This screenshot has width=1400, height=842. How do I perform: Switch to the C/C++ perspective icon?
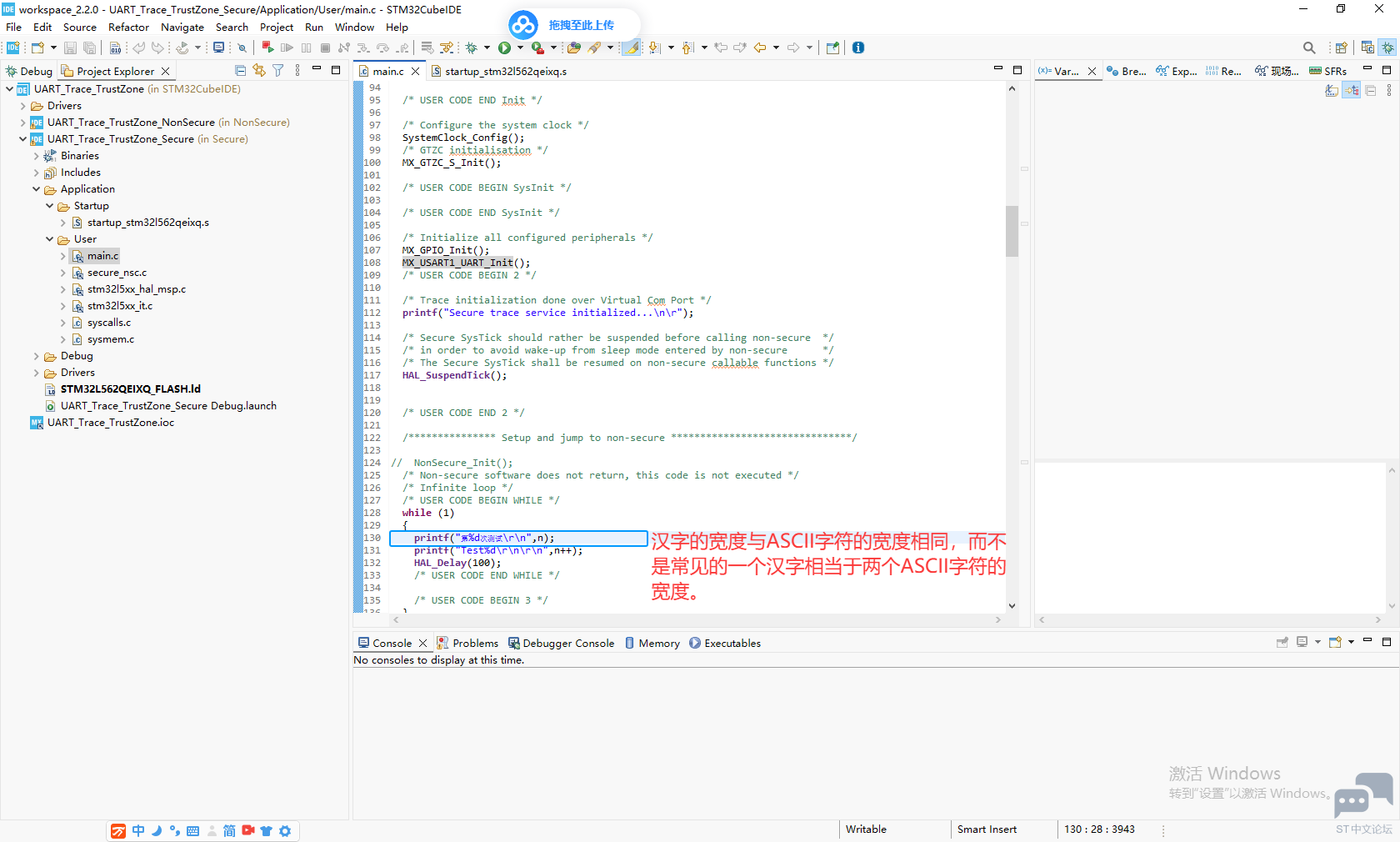coord(1367,48)
